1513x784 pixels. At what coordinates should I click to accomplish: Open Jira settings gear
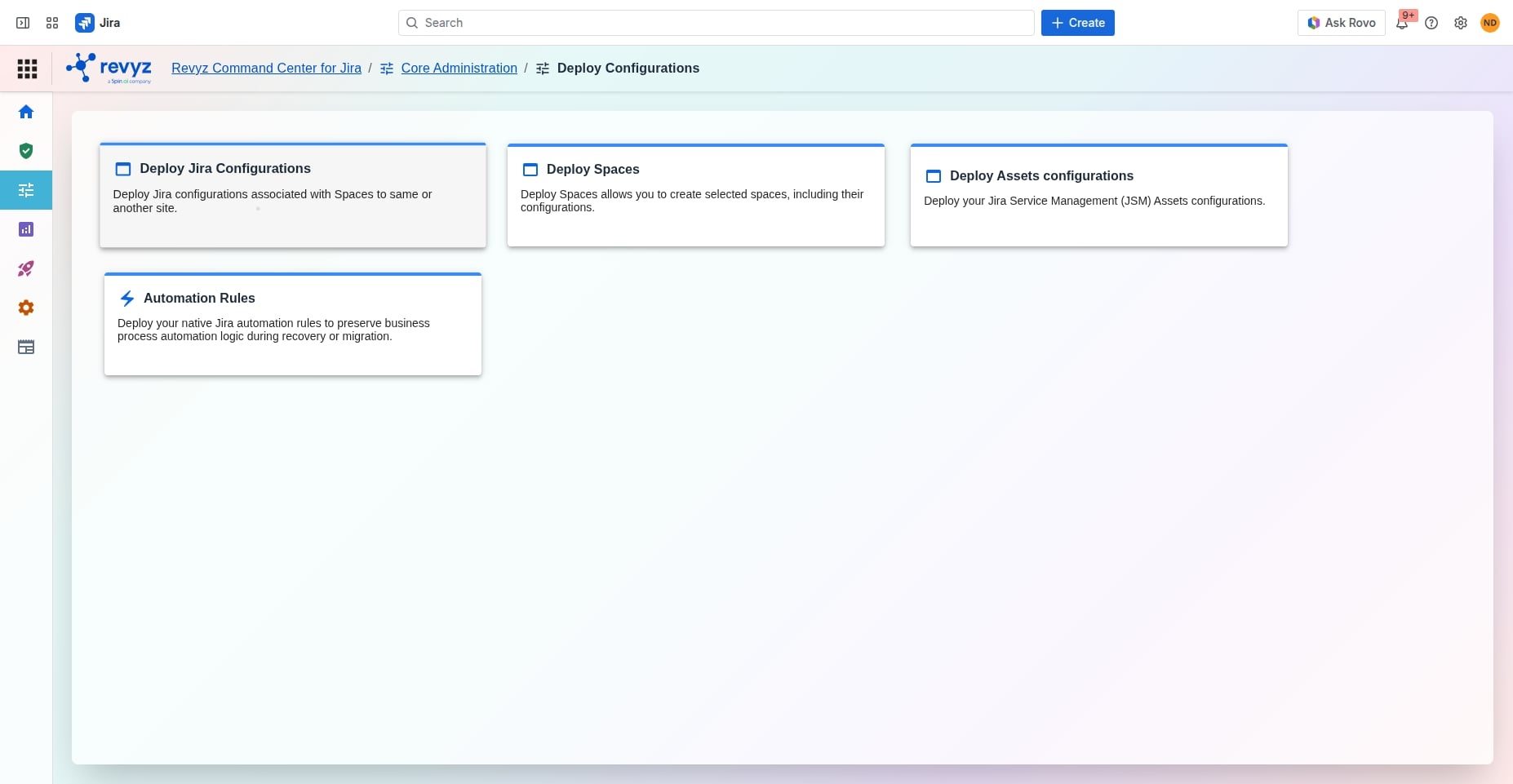pyautogui.click(x=1461, y=23)
